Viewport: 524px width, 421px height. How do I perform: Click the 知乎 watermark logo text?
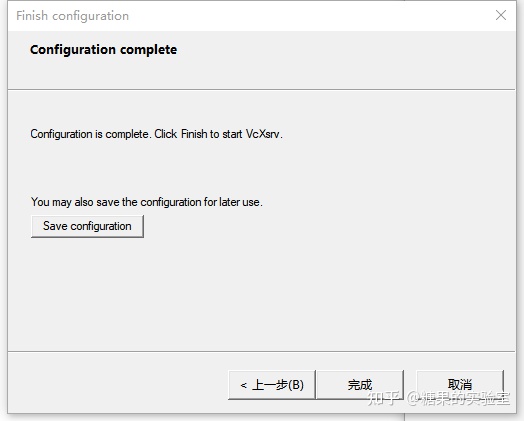pyautogui.click(x=383, y=398)
